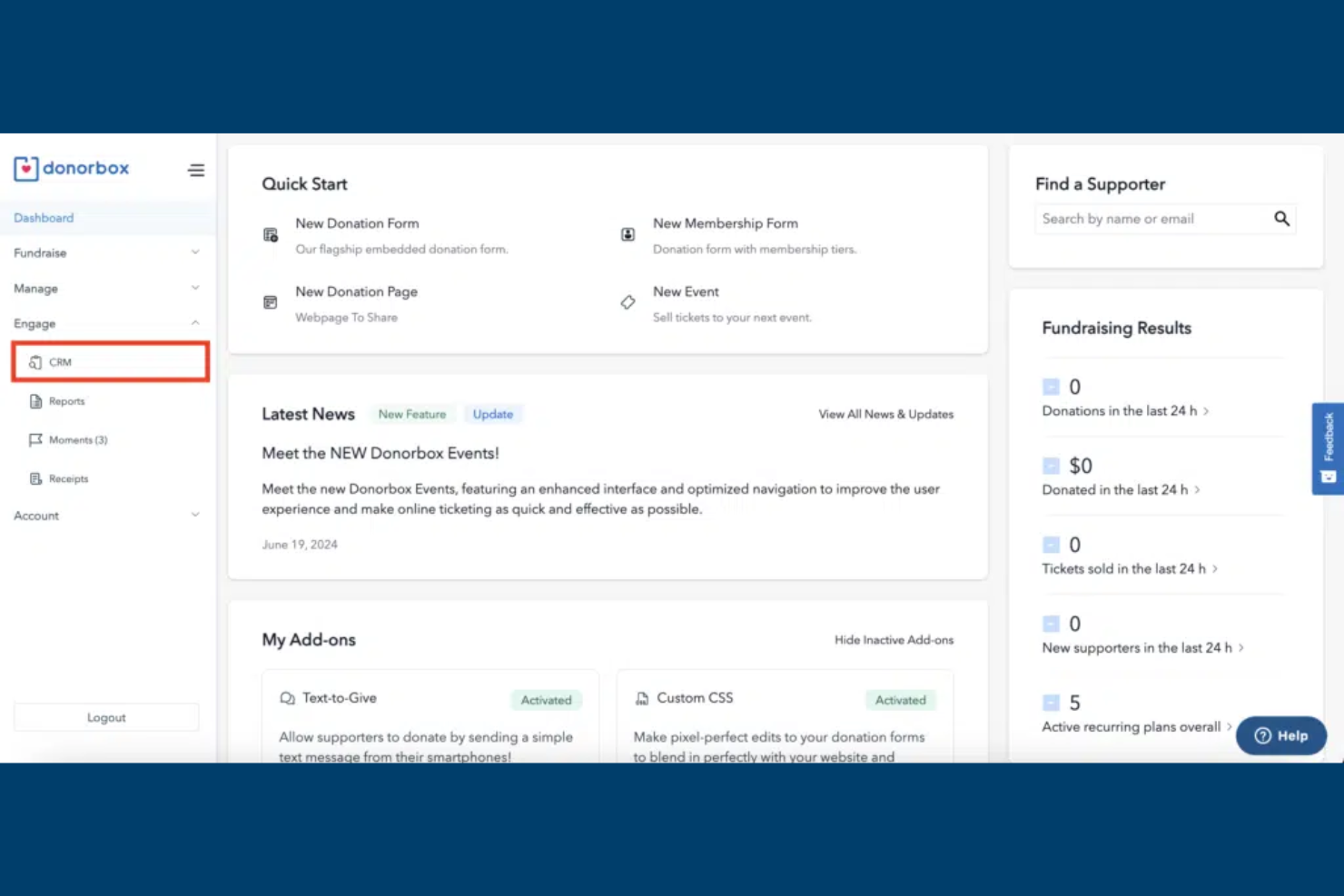The image size is (1344, 896).
Task: Click the Receipts icon in the sidebar
Action: point(36,478)
